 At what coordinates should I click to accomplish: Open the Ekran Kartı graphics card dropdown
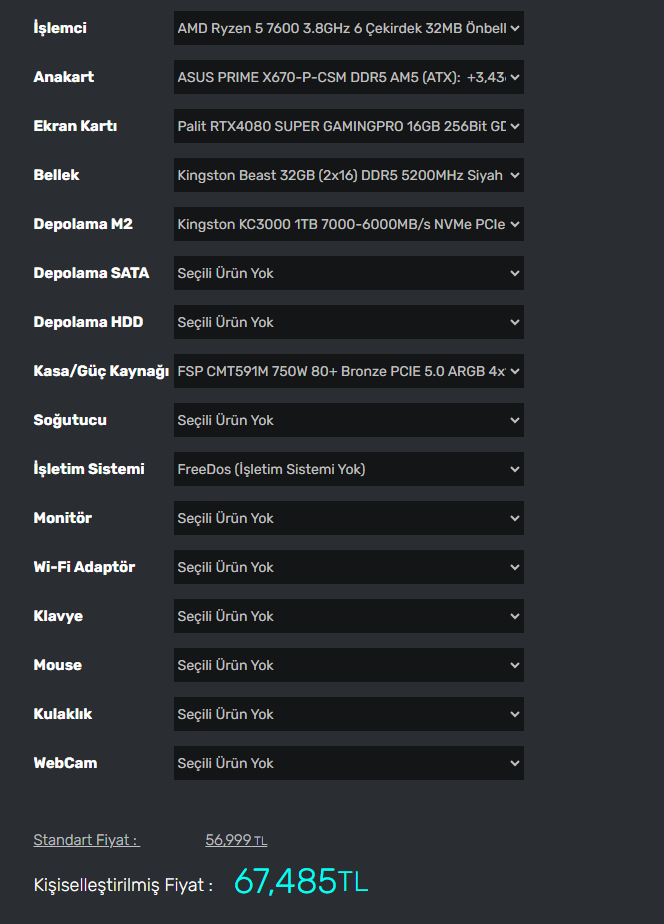348,126
